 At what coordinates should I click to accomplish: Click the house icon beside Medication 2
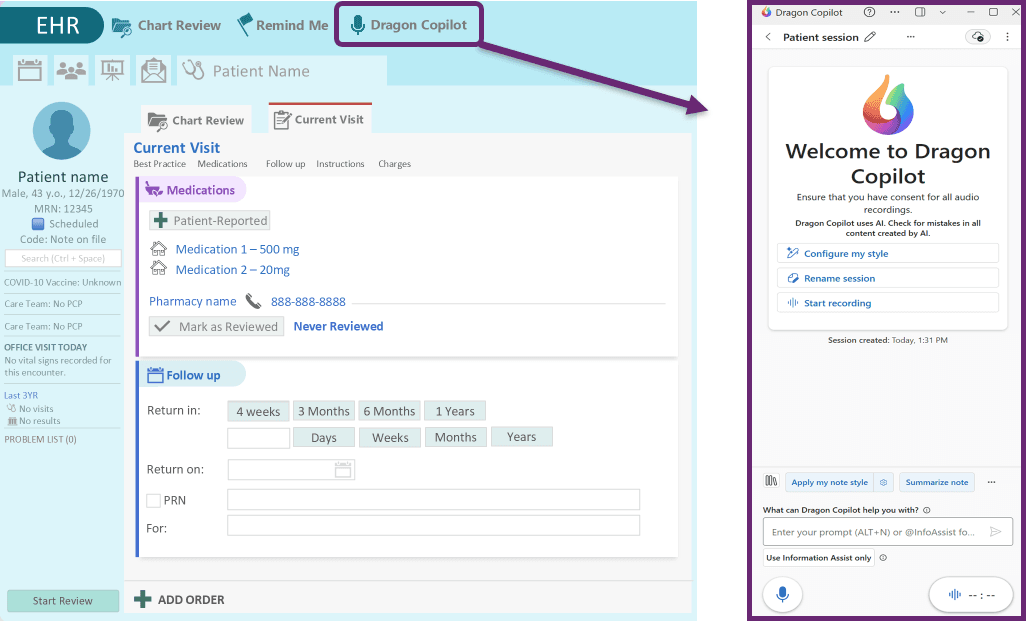click(x=158, y=268)
